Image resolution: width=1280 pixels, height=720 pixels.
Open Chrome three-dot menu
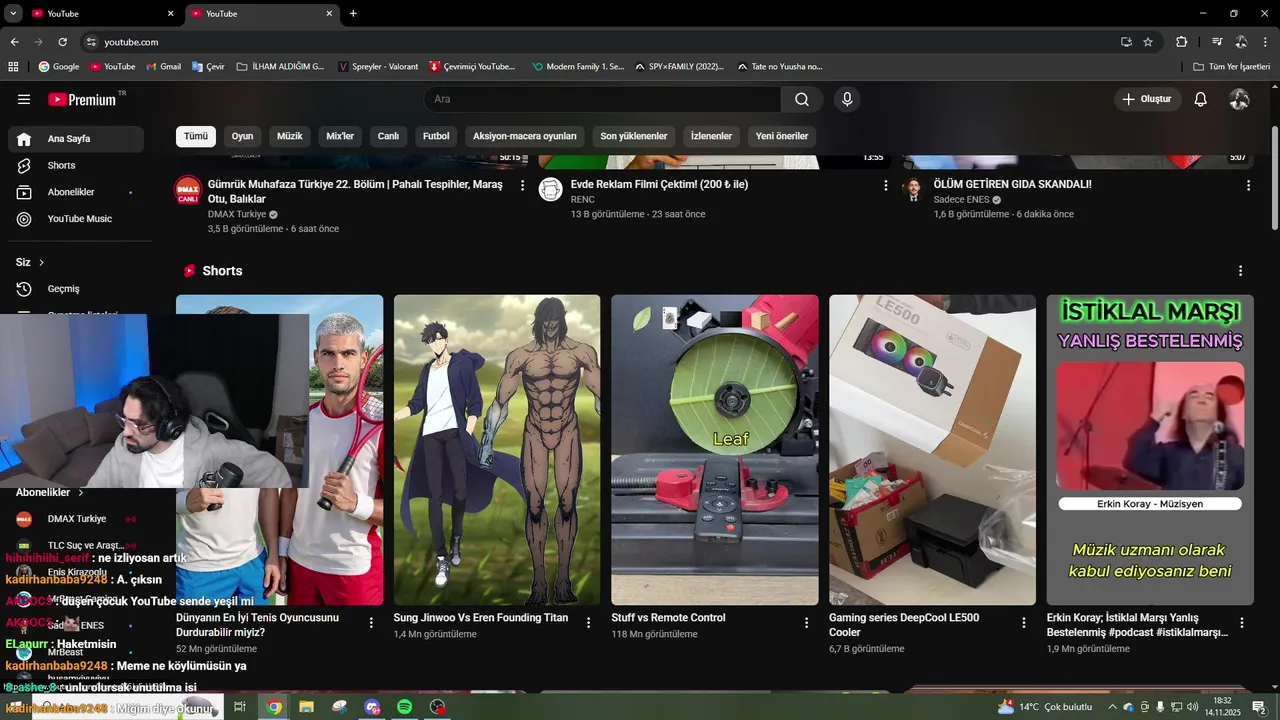(1266, 42)
